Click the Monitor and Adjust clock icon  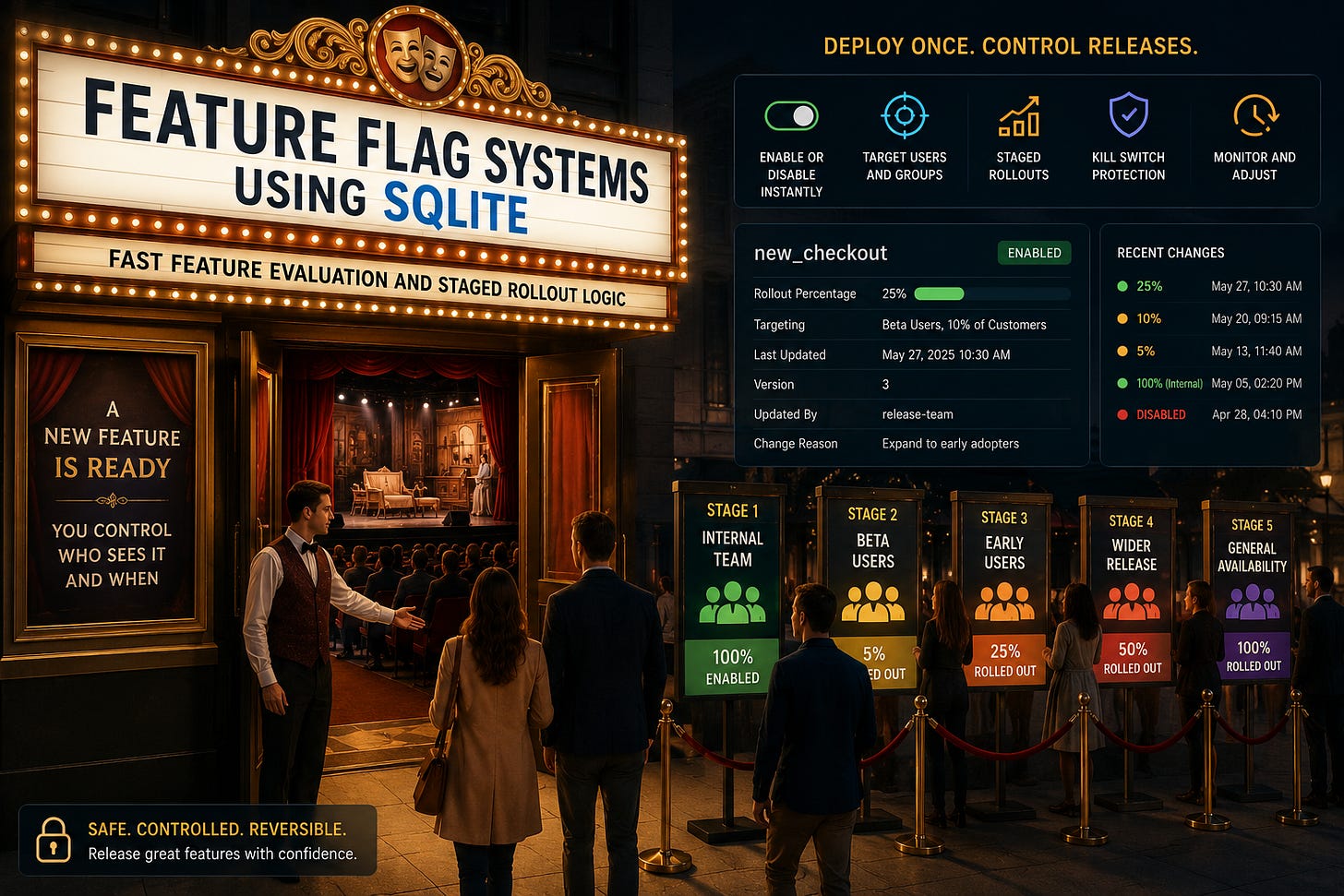pyautogui.click(x=1255, y=115)
